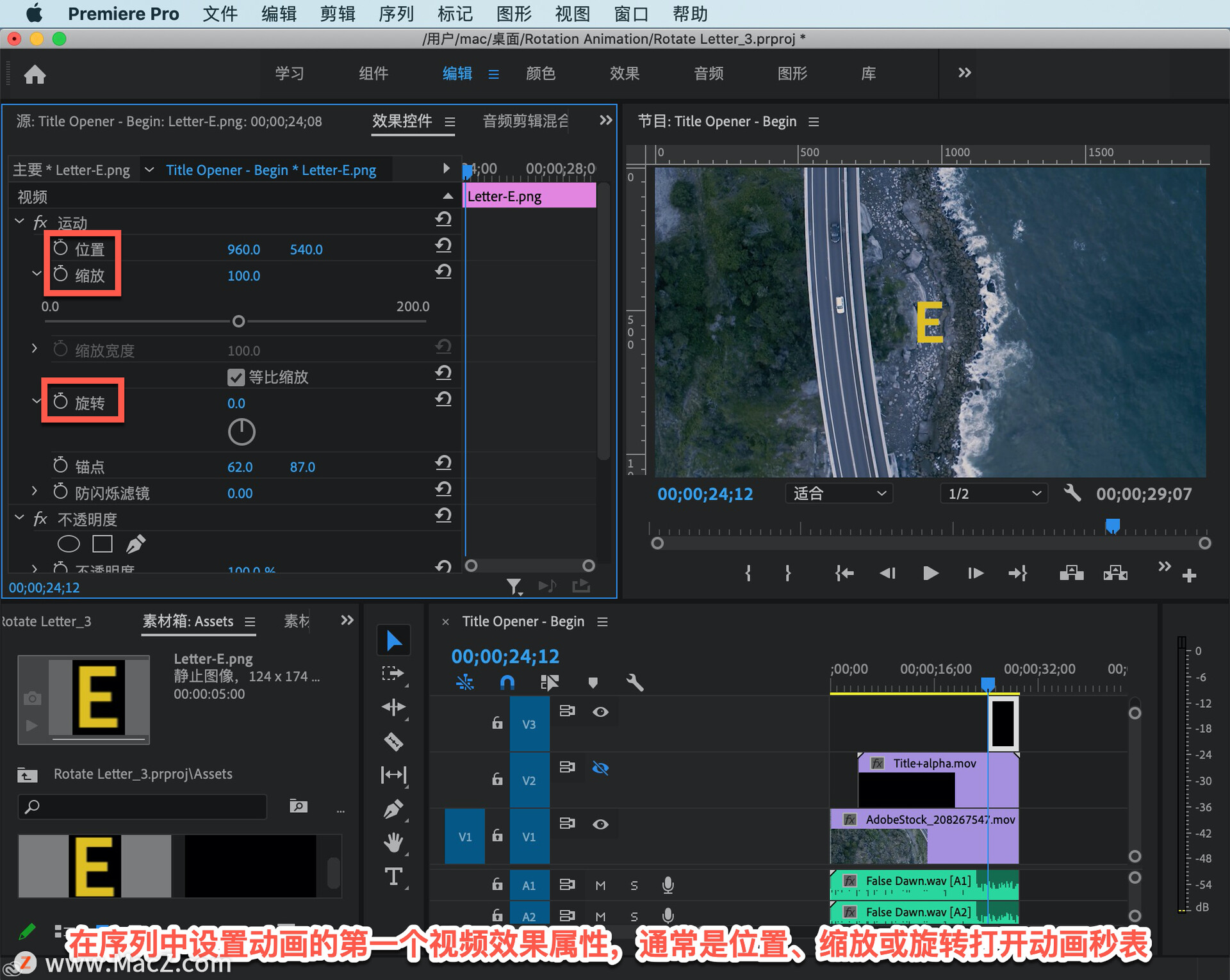1230x980 pixels.
Task: Play the program monitor
Action: click(930, 573)
